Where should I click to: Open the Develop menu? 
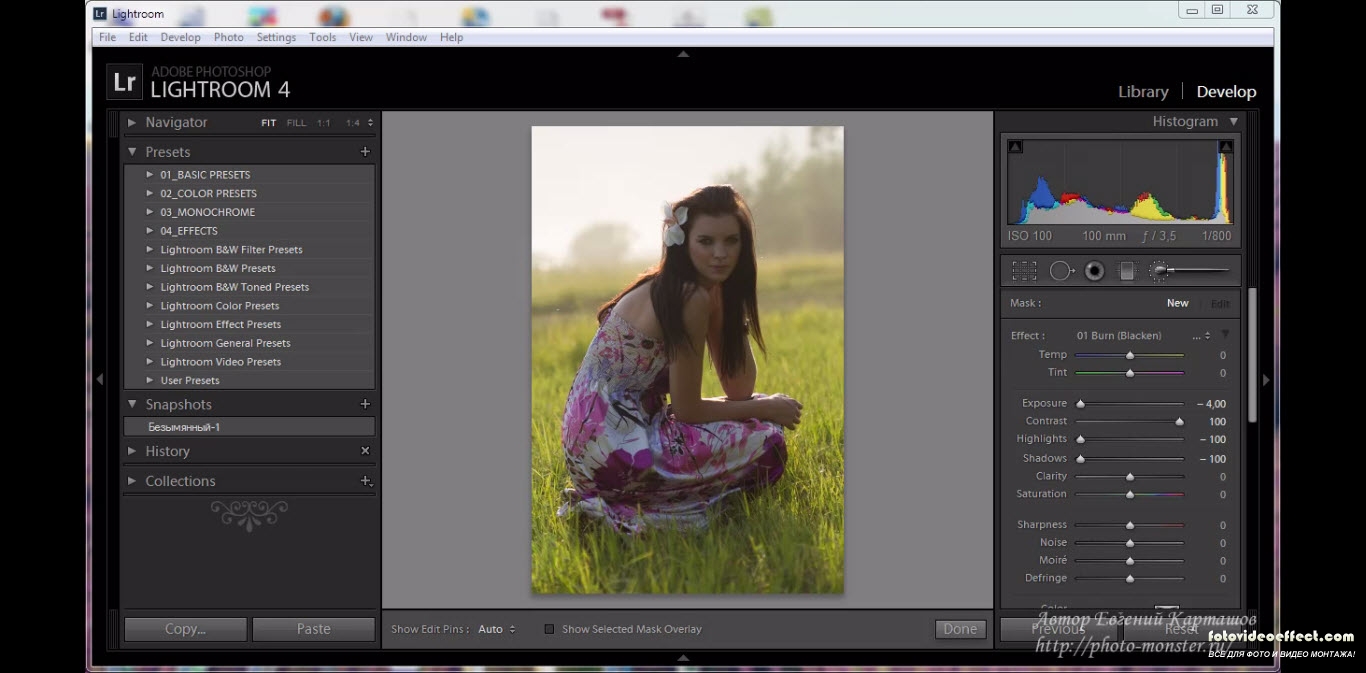click(180, 37)
